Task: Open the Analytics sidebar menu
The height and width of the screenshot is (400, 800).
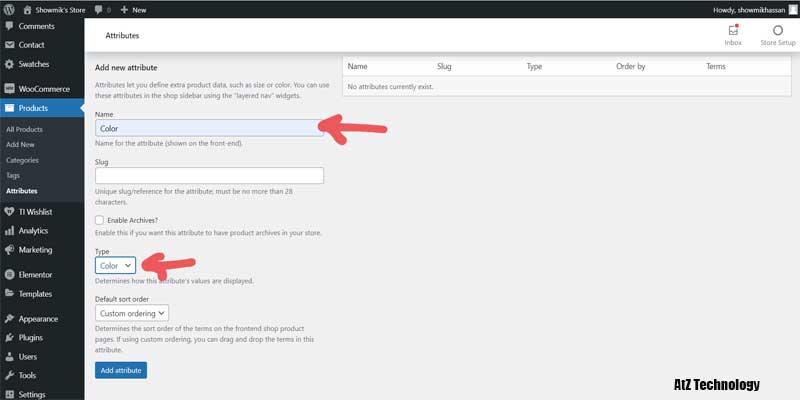Action: [x=33, y=230]
